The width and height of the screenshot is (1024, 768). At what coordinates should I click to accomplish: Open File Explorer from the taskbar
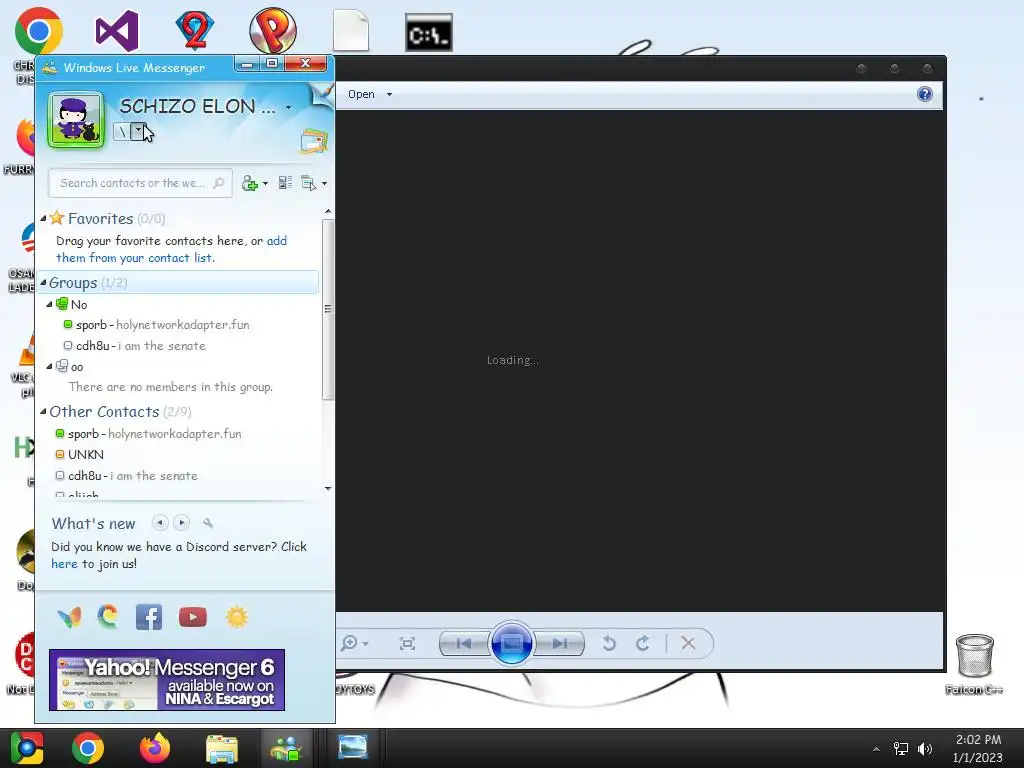[x=222, y=748]
